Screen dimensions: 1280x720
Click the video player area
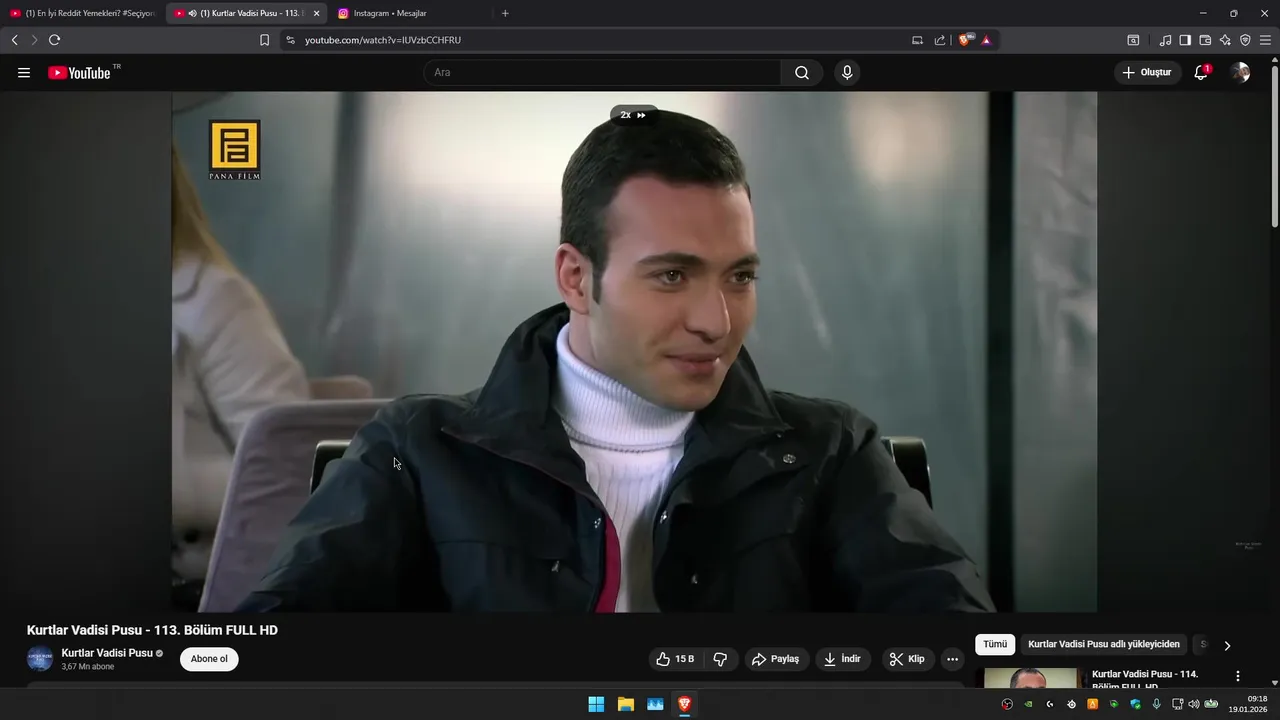coord(634,351)
